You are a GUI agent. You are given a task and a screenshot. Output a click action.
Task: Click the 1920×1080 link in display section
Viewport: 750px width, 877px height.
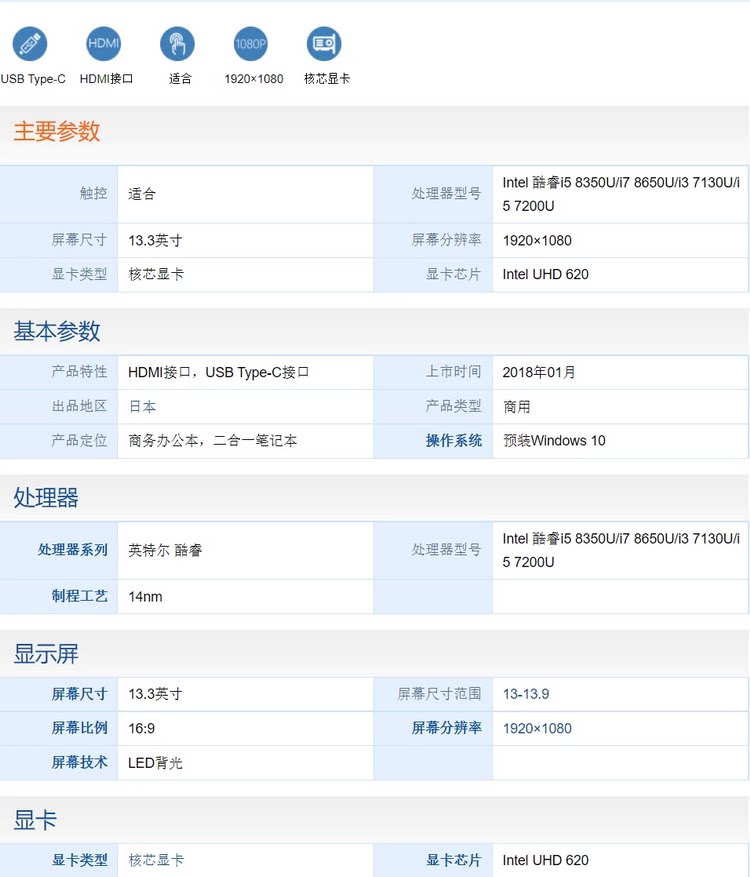click(x=537, y=728)
